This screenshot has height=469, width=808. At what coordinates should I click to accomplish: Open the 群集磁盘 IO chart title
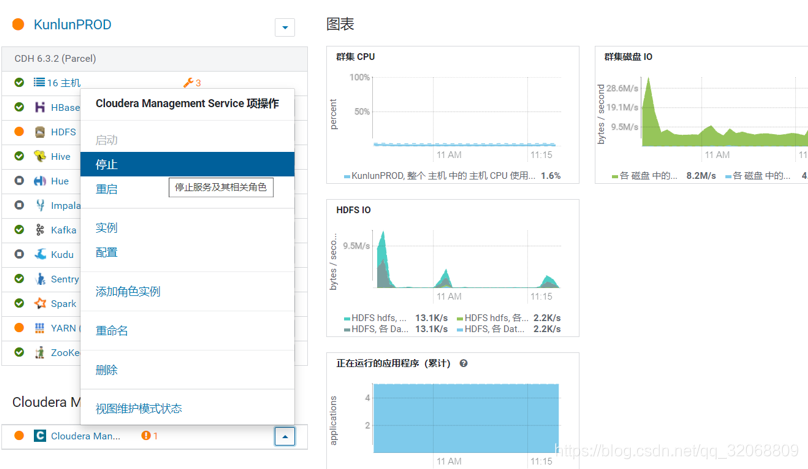click(628, 57)
